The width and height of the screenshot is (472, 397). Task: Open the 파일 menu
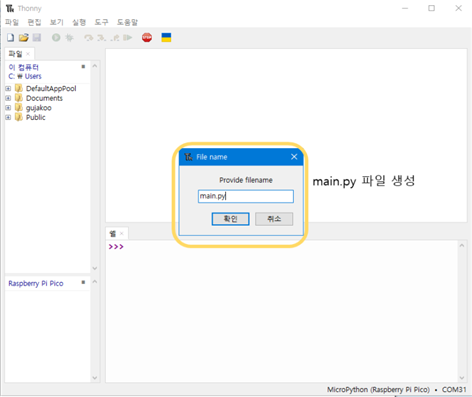[12, 22]
